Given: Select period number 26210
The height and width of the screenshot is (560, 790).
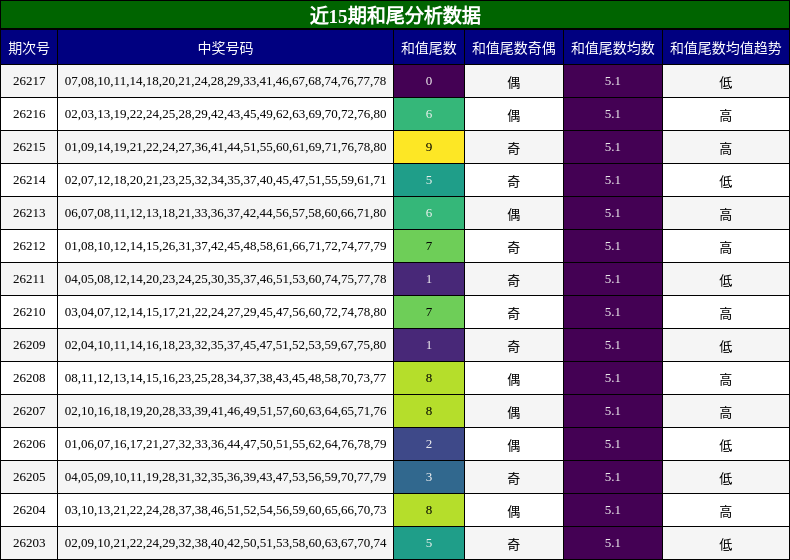Looking at the screenshot, I should coord(29,312).
